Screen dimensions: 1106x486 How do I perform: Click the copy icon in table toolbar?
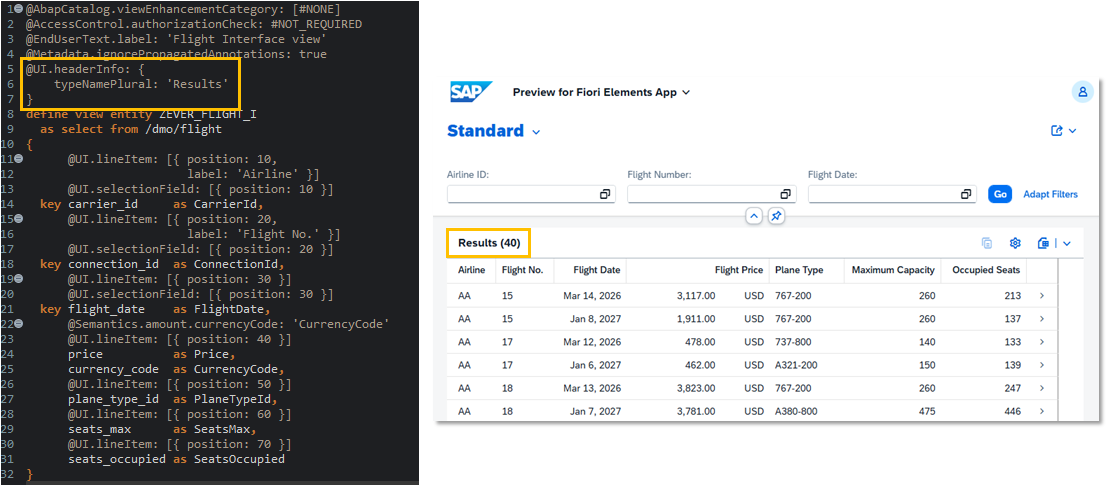987,243
